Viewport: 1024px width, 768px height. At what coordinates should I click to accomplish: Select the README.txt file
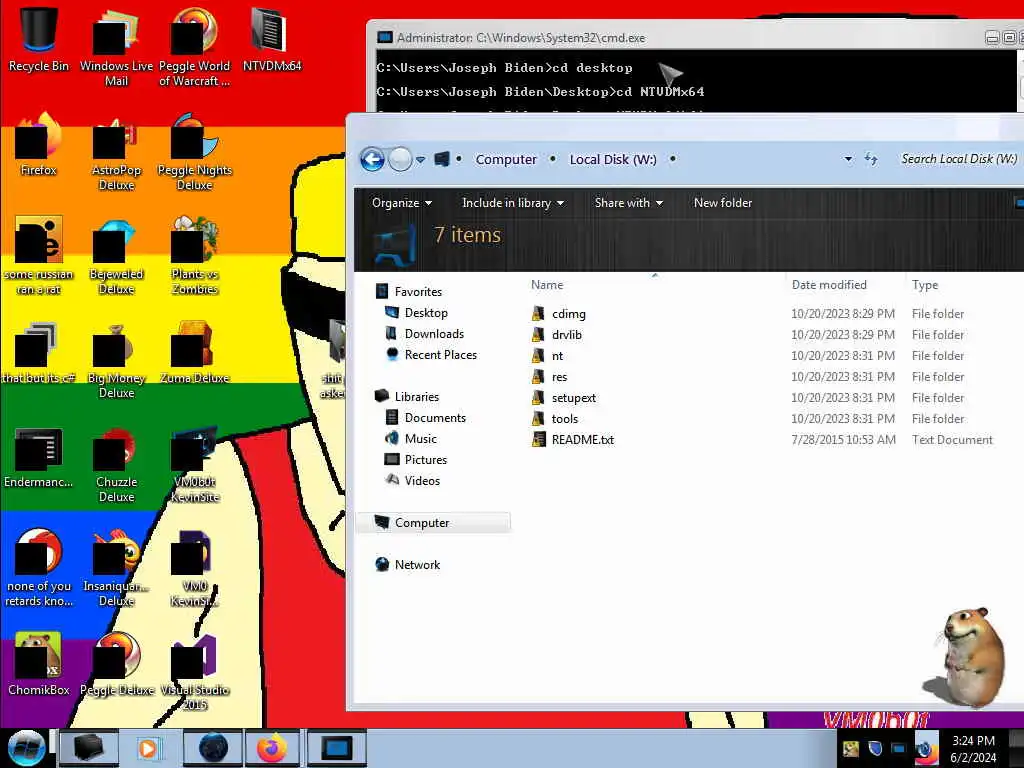(x=573, y=439)
